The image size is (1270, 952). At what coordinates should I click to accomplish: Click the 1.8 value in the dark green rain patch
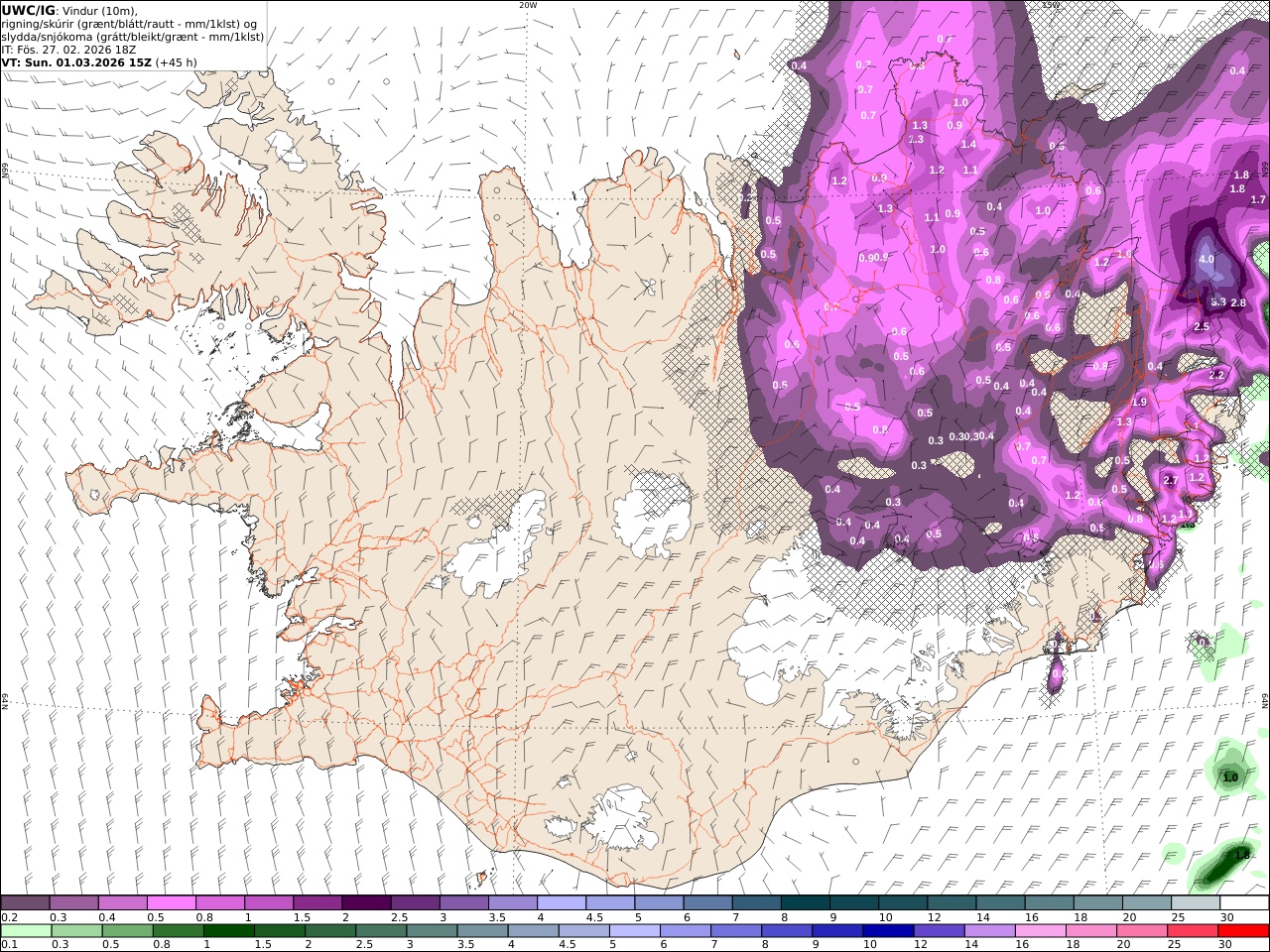pos(1242,855)
